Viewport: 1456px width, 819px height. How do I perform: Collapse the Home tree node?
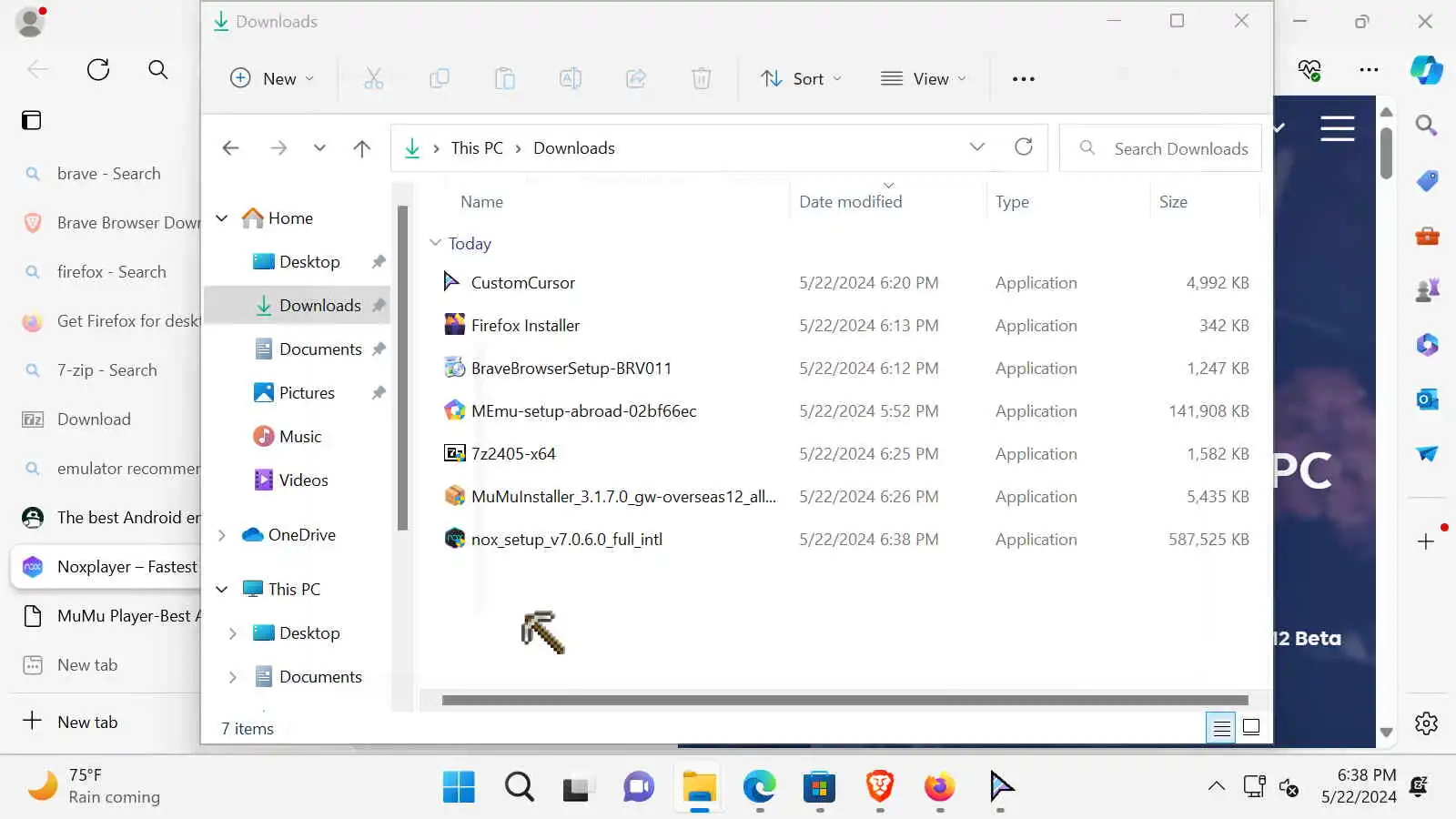coord(222,218)
